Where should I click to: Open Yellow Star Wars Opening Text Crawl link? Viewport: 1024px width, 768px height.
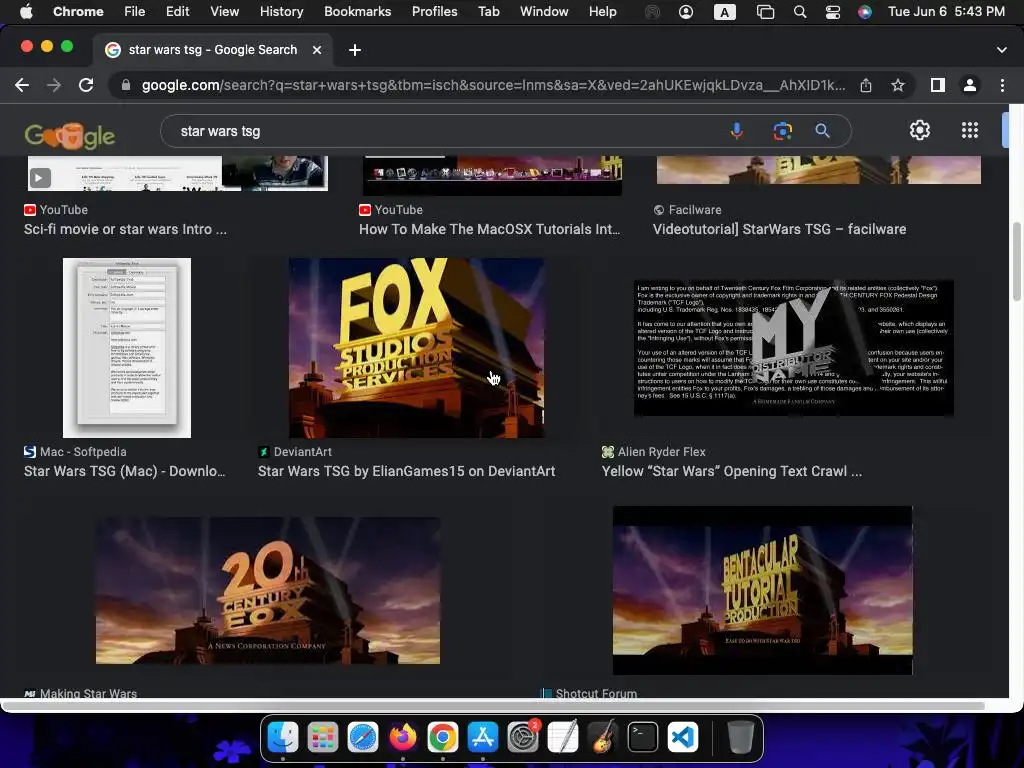point(731,472)
